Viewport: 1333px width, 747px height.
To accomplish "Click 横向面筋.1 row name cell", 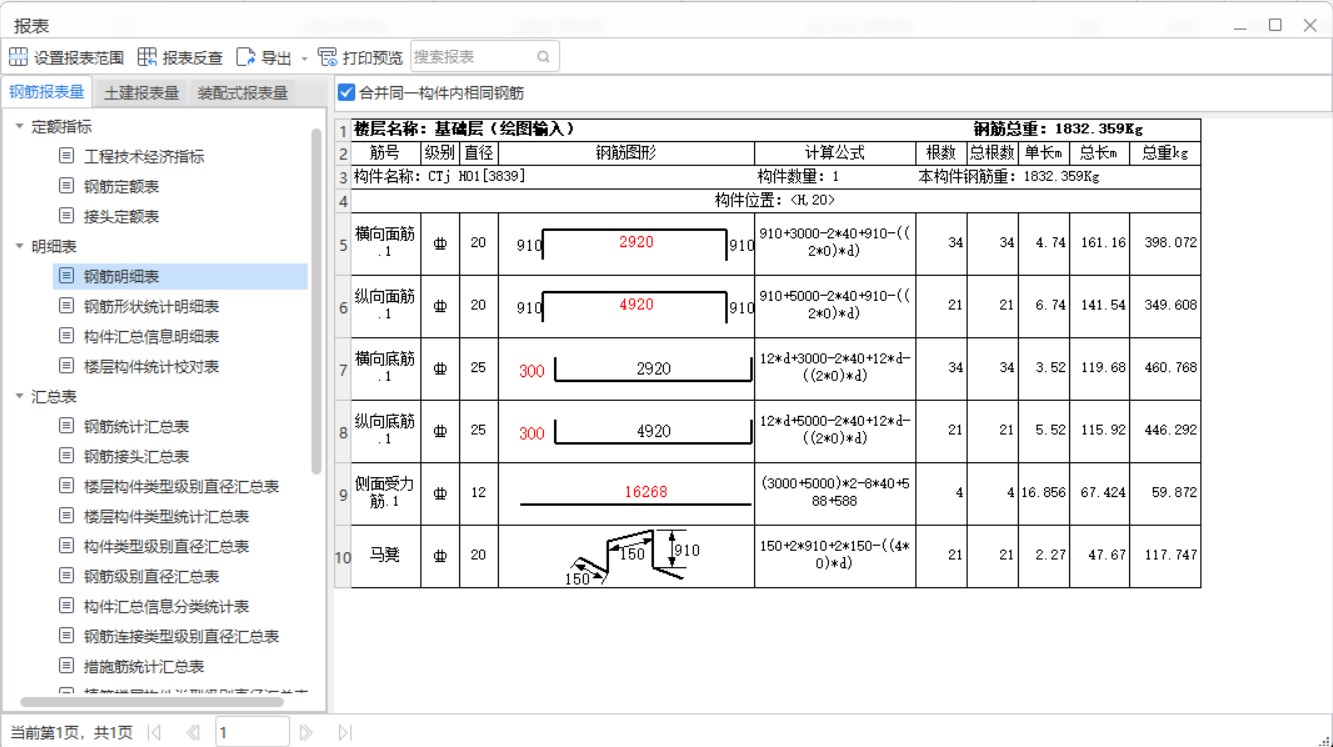I will 385,243.
